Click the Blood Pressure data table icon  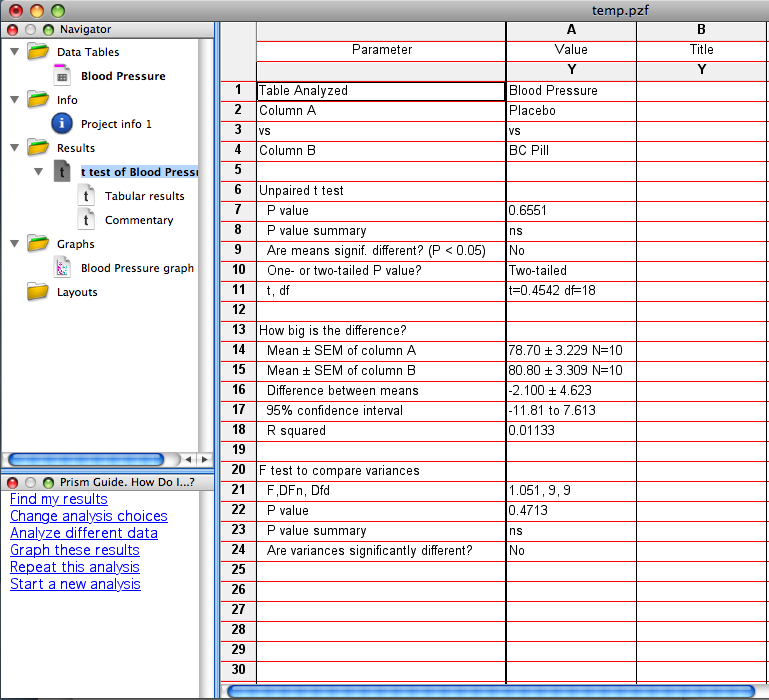62,75
